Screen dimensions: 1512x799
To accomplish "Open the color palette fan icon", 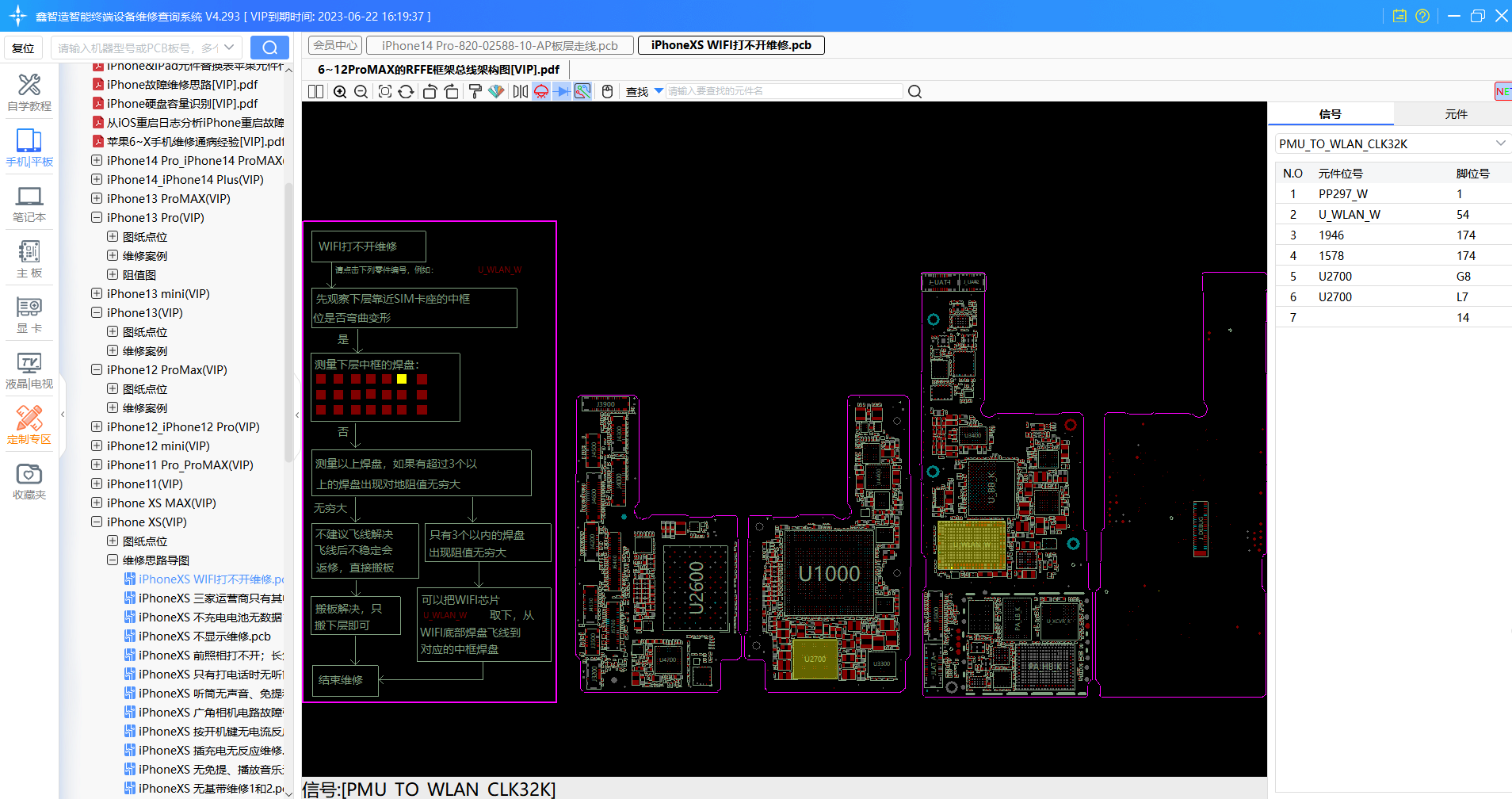I will pyautogui.click(x=496, y=91).
